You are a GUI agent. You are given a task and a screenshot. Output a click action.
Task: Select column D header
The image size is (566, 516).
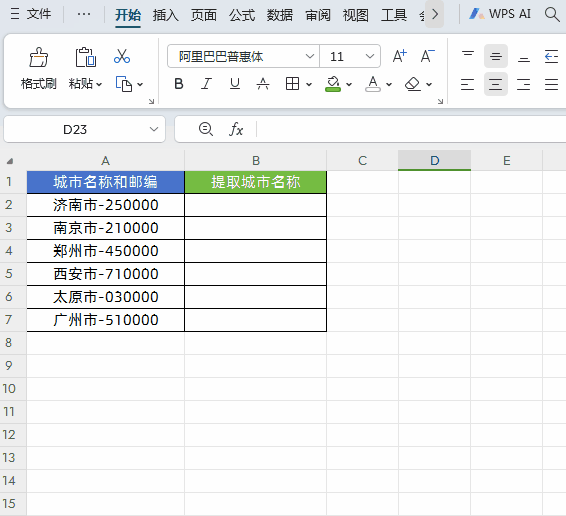tap(434, 161)
